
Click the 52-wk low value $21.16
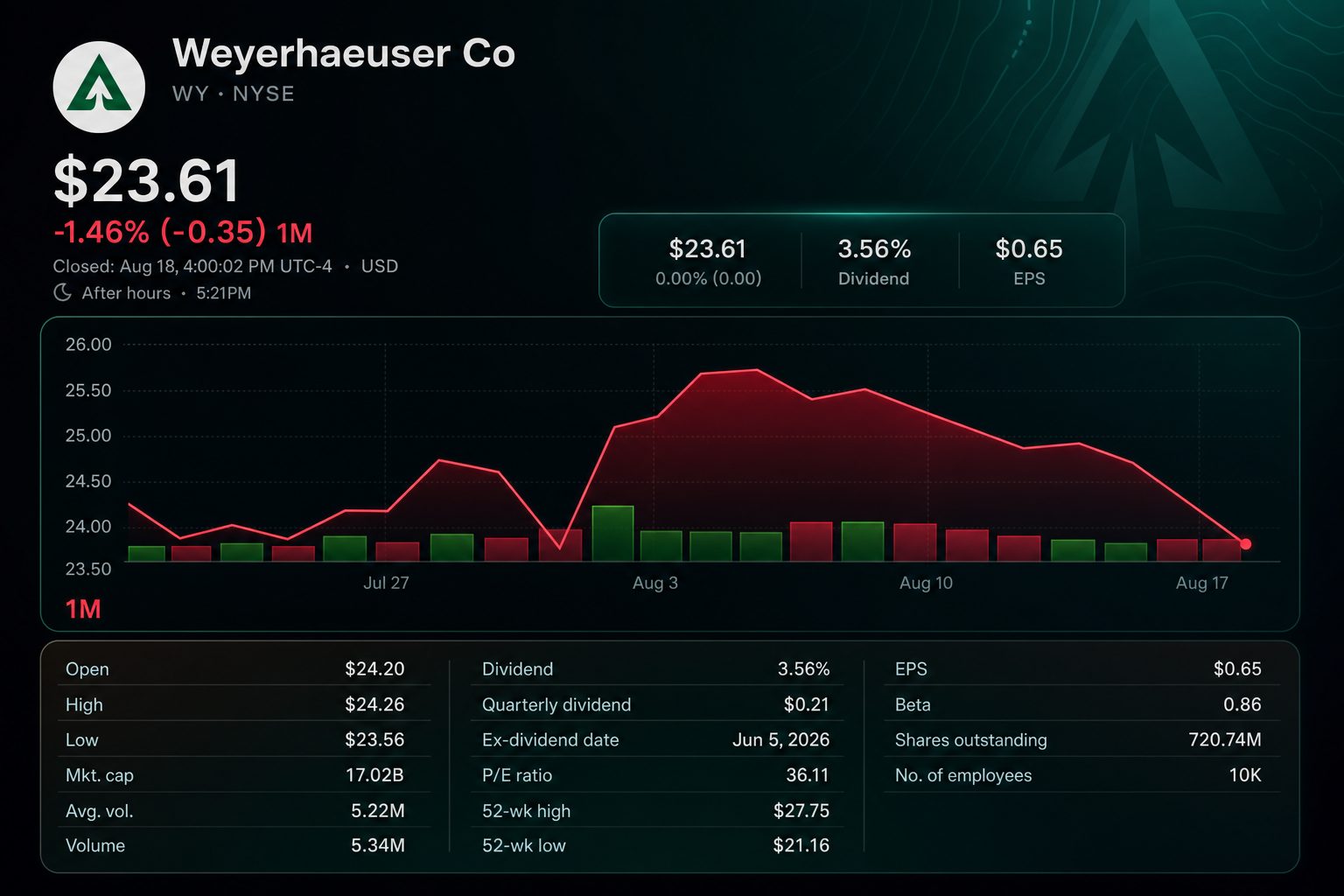point(801,845)
